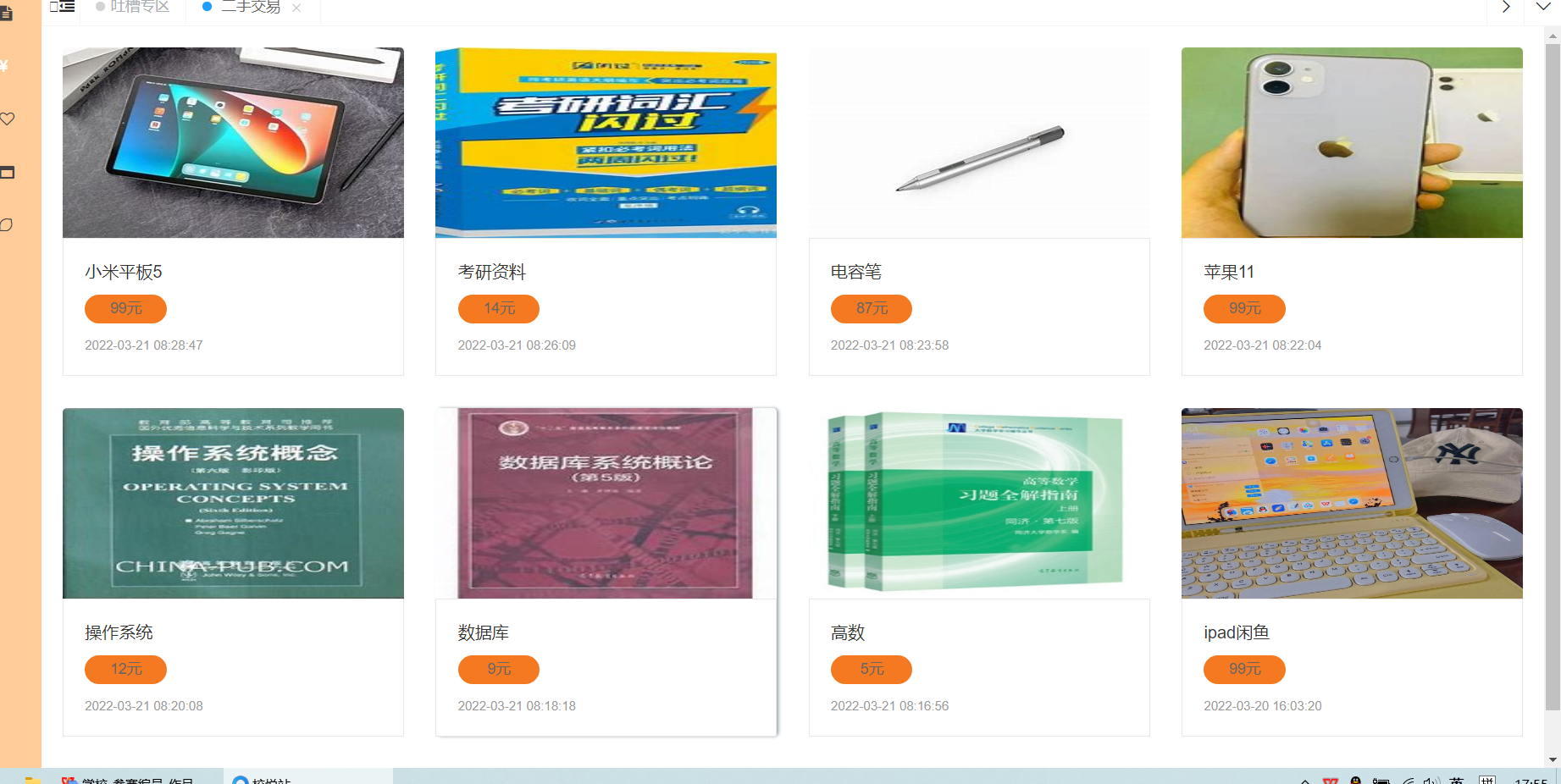Image resolution: width=1561 pixels, height=784 pixels.
Task: Click the document icon in the sidebar
Action: (6, 14)
